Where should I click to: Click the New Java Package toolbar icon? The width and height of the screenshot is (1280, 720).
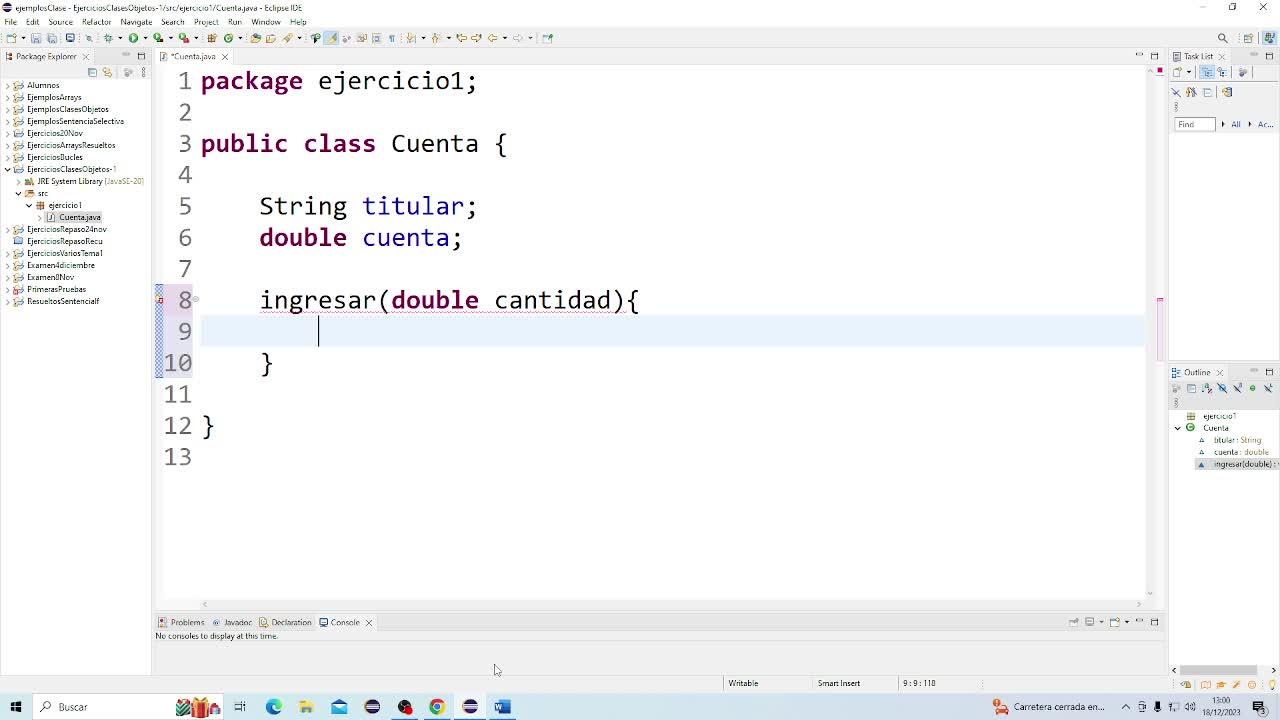[212, 38]
